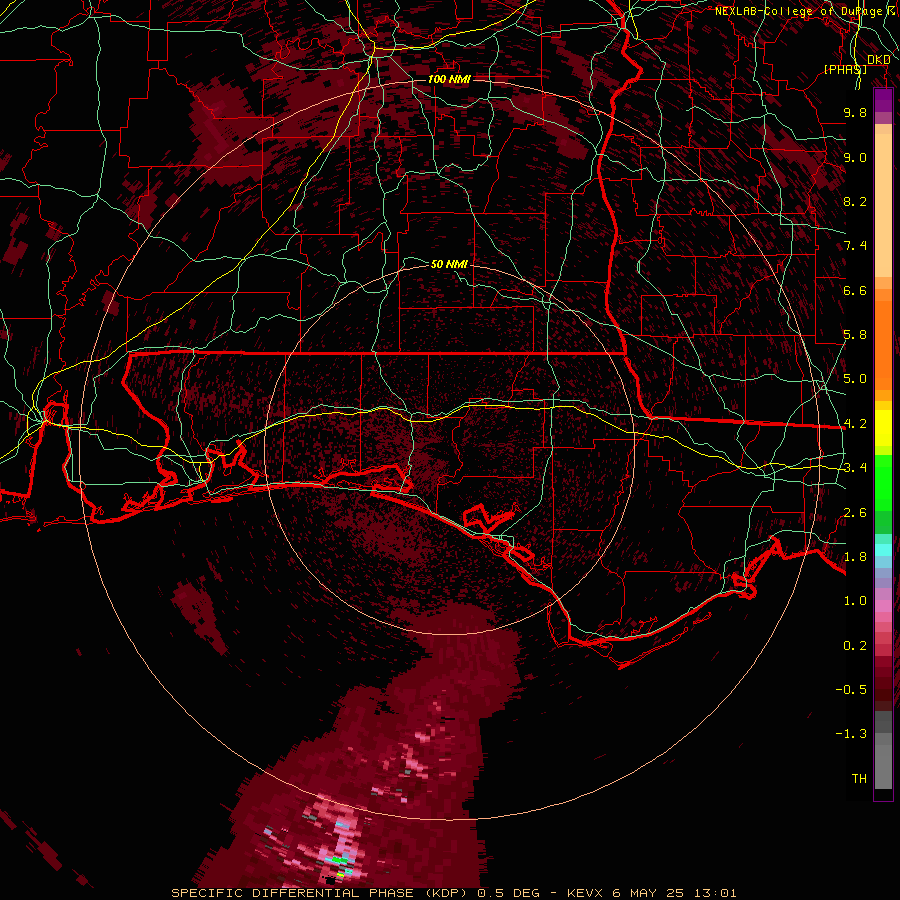Viewport: 900px width, 900px height.
Task: Pick the bright green segment of the color bar
Action: tap(883, 485)
